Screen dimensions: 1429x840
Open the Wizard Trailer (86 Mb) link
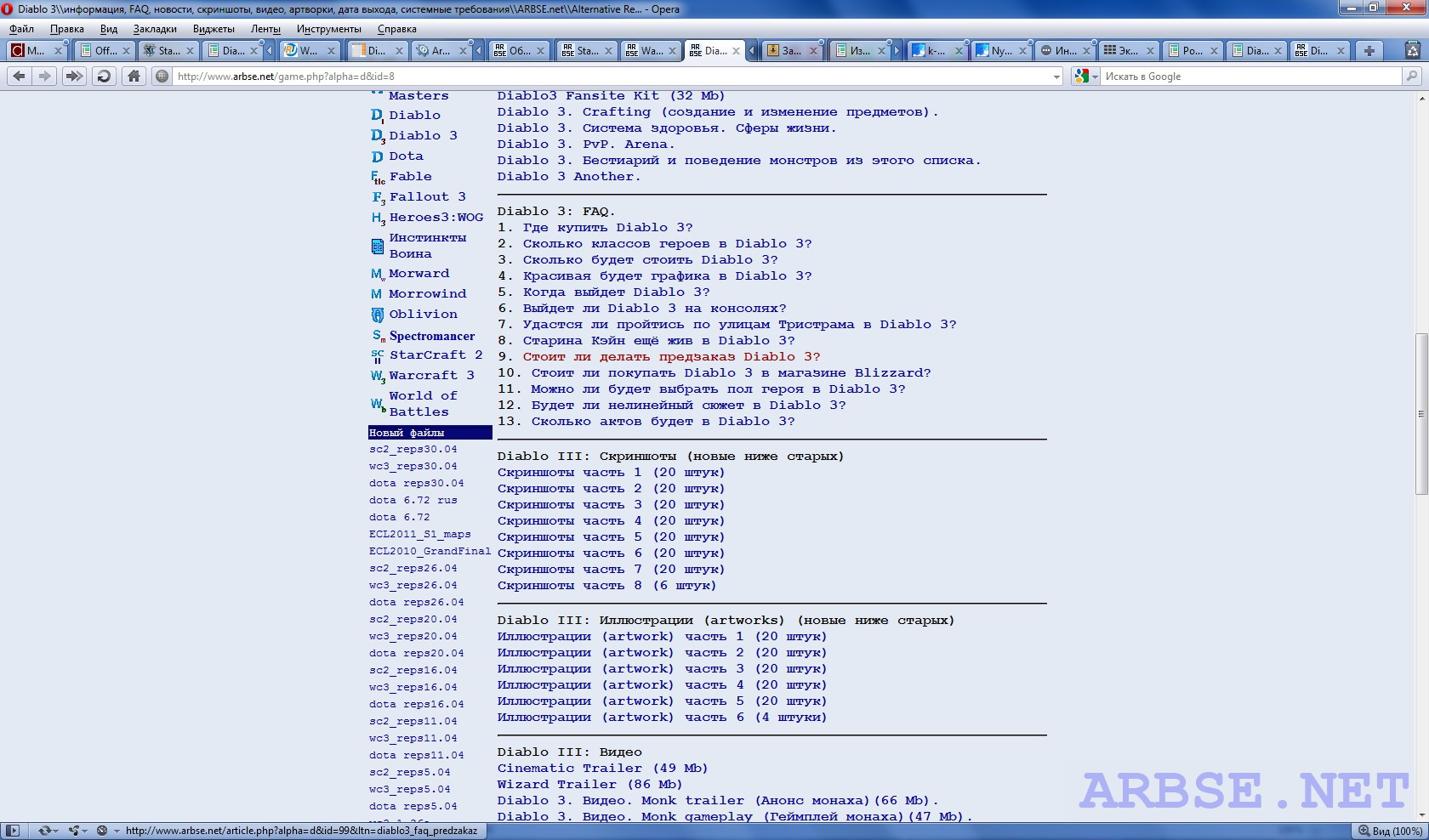point(590,785)
